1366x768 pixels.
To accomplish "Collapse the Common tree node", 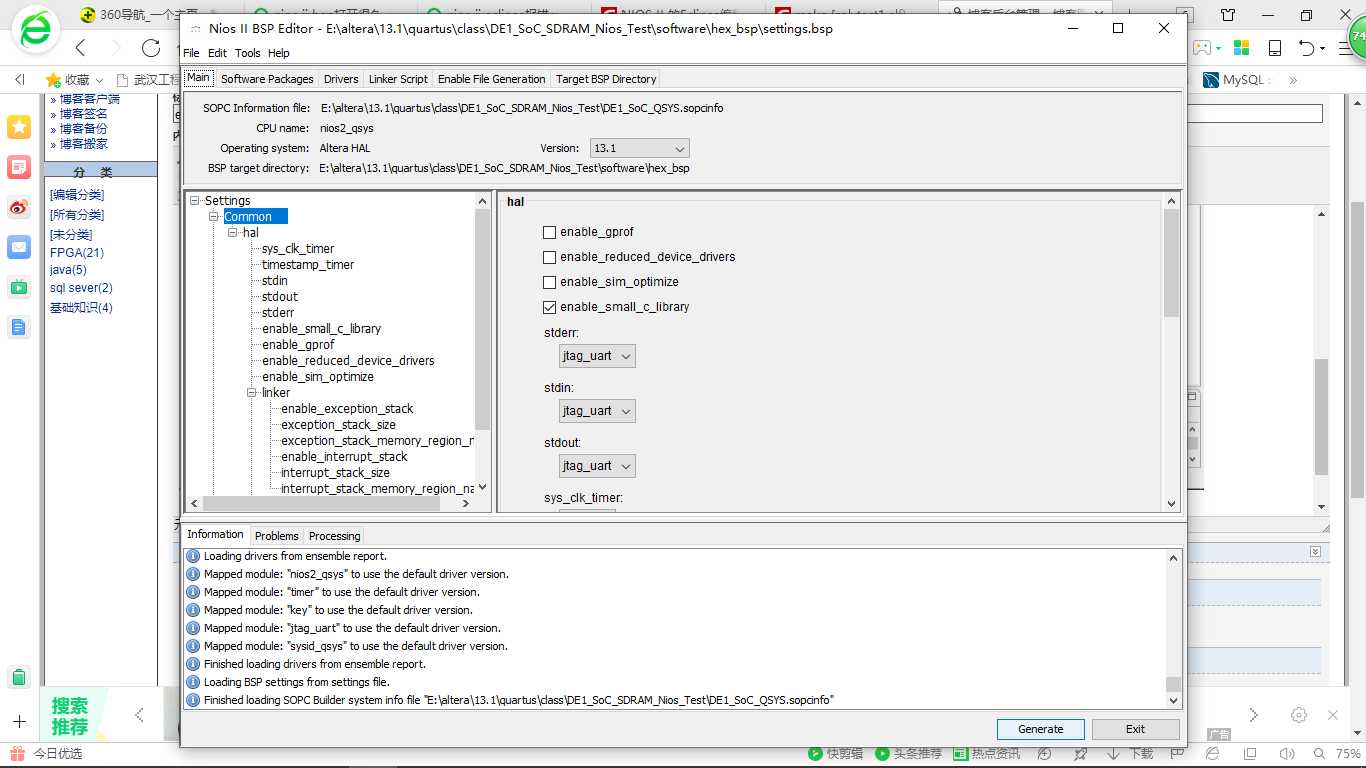I will [214, 217].
